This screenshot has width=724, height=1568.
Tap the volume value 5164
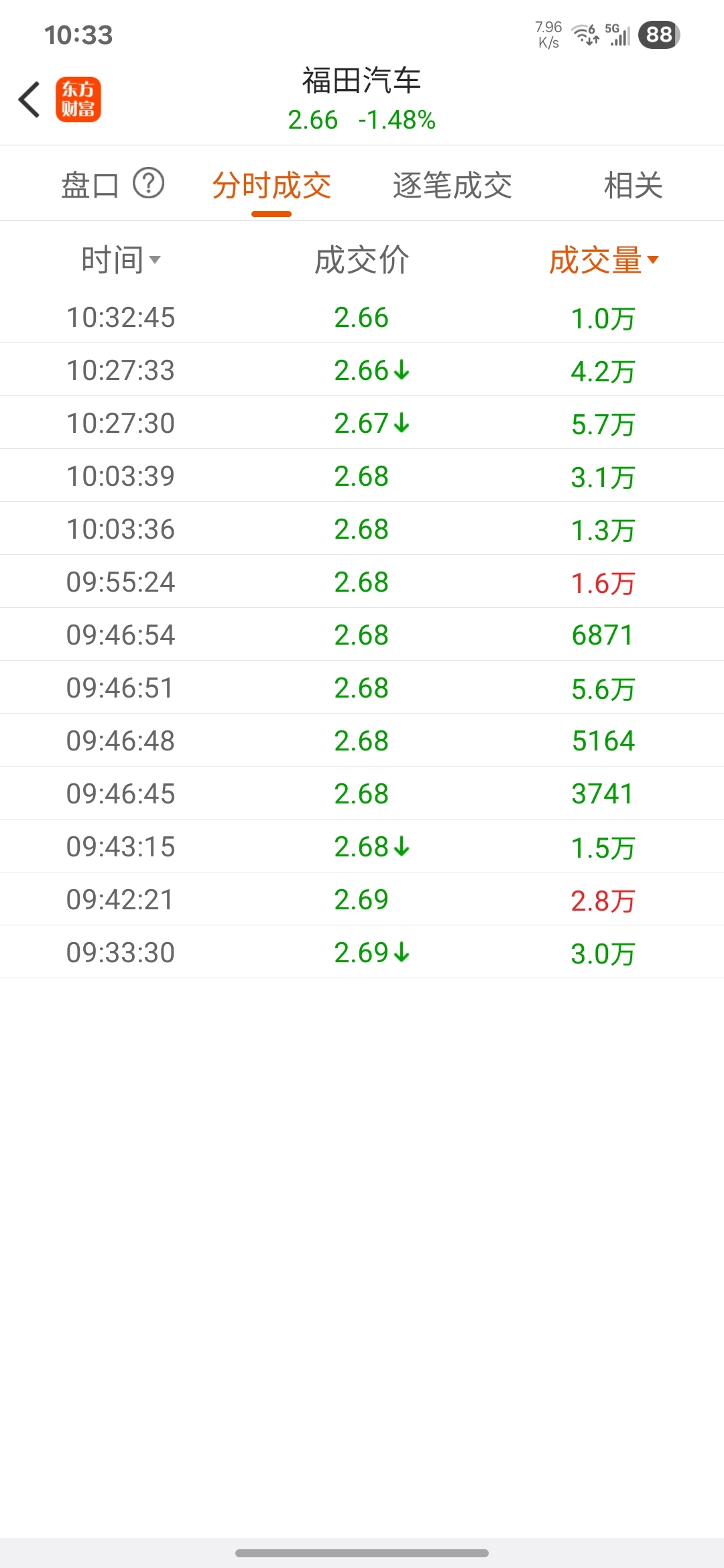(x=603, y=740)
